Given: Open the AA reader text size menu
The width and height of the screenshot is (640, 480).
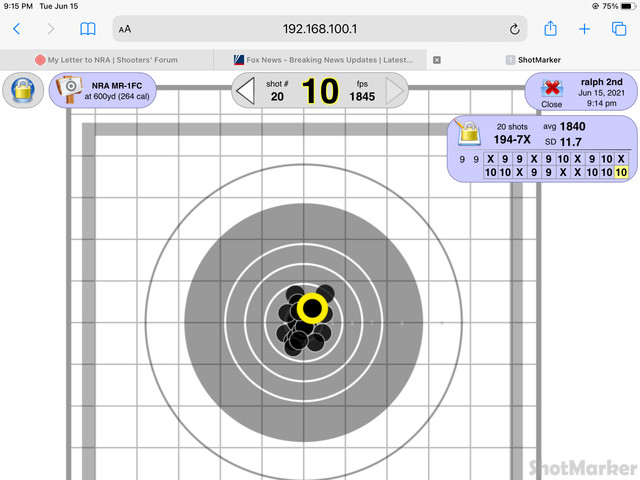Looking at the screenshot, I should pos(125,29).
